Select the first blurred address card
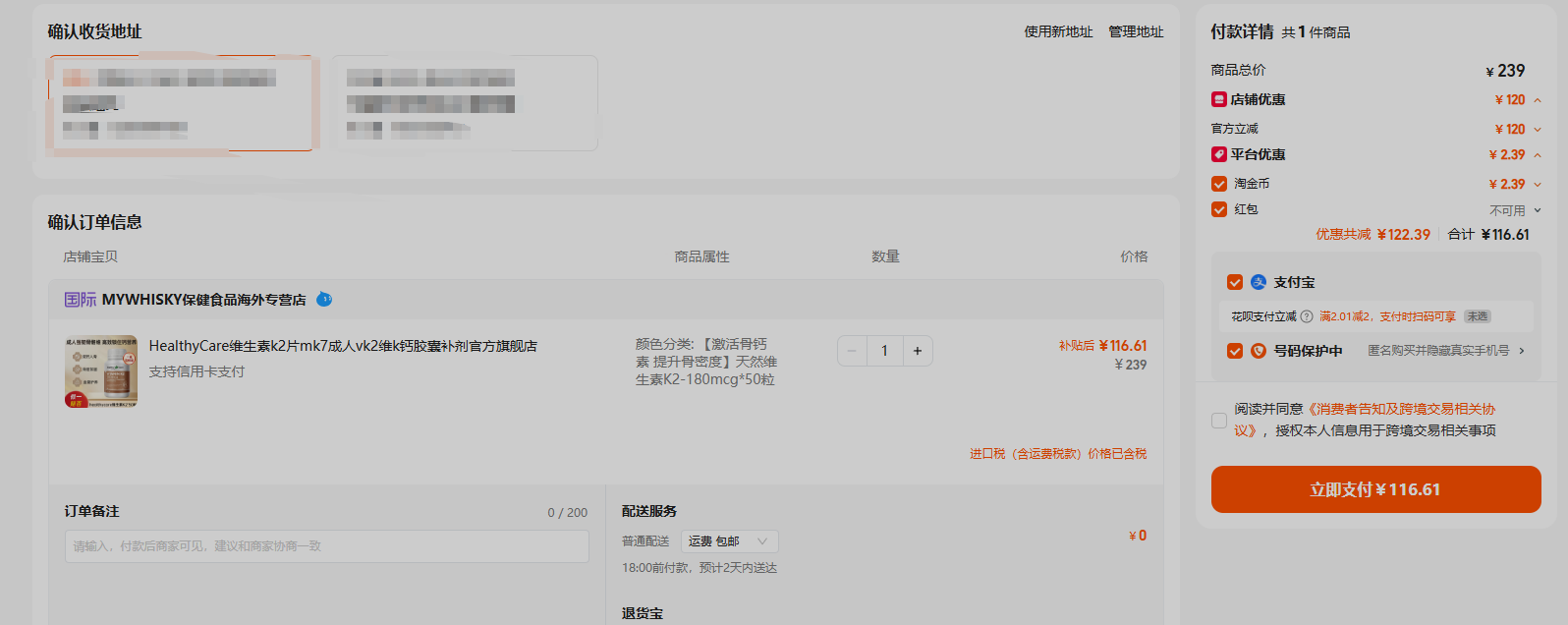Screen dimensions: 1568x625 [x=181, y=103]
